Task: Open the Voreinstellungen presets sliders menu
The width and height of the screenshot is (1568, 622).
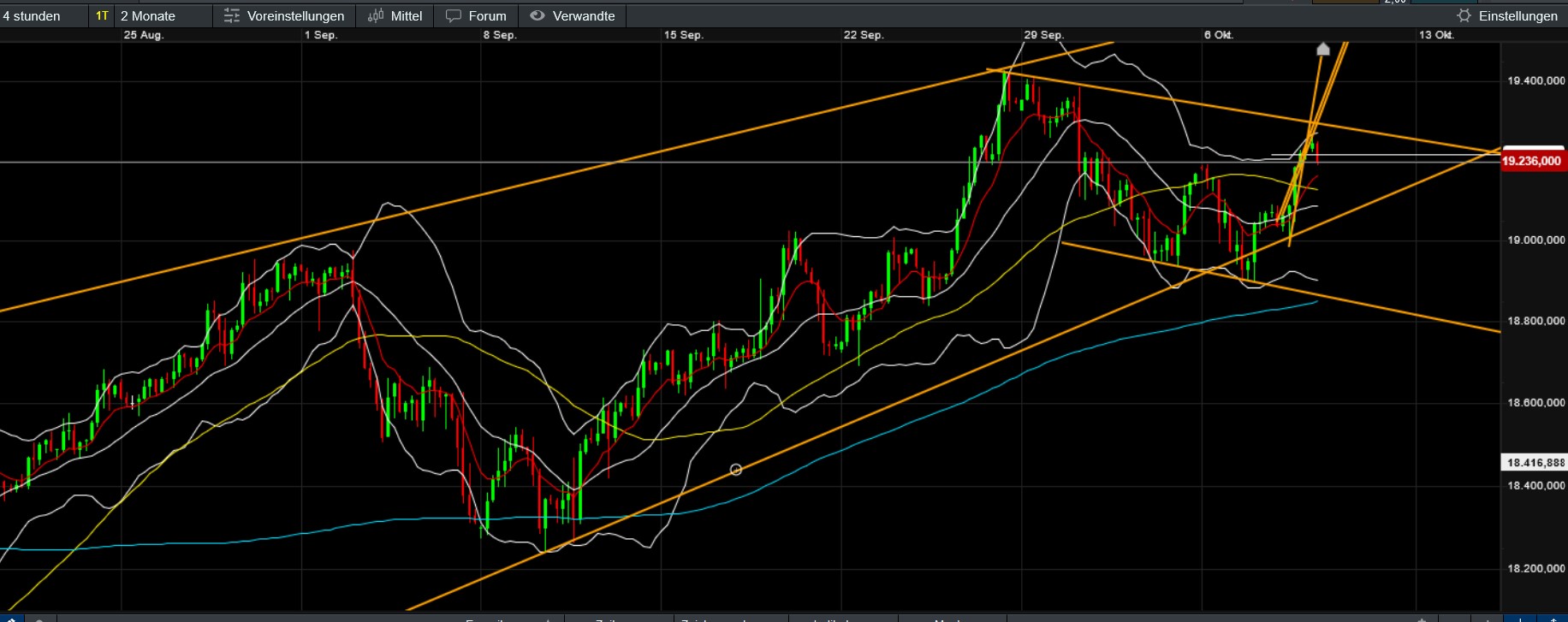Action: point(284,16)
